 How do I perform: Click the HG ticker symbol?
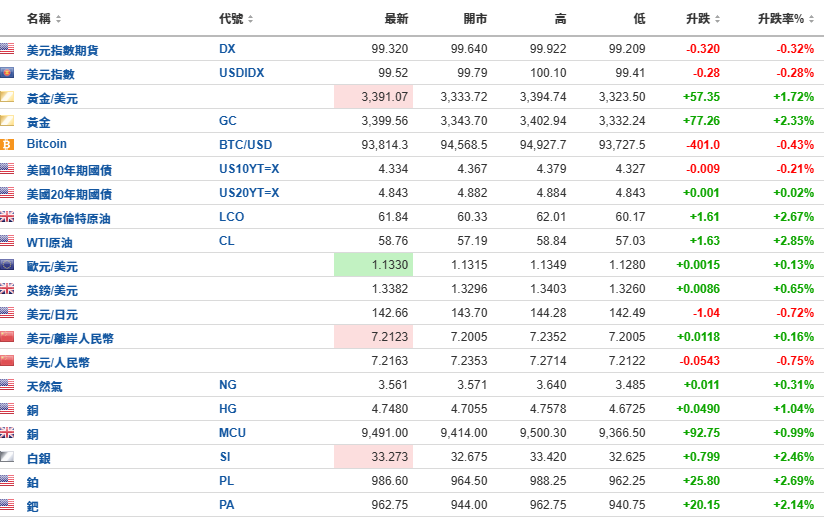[228, 409]
